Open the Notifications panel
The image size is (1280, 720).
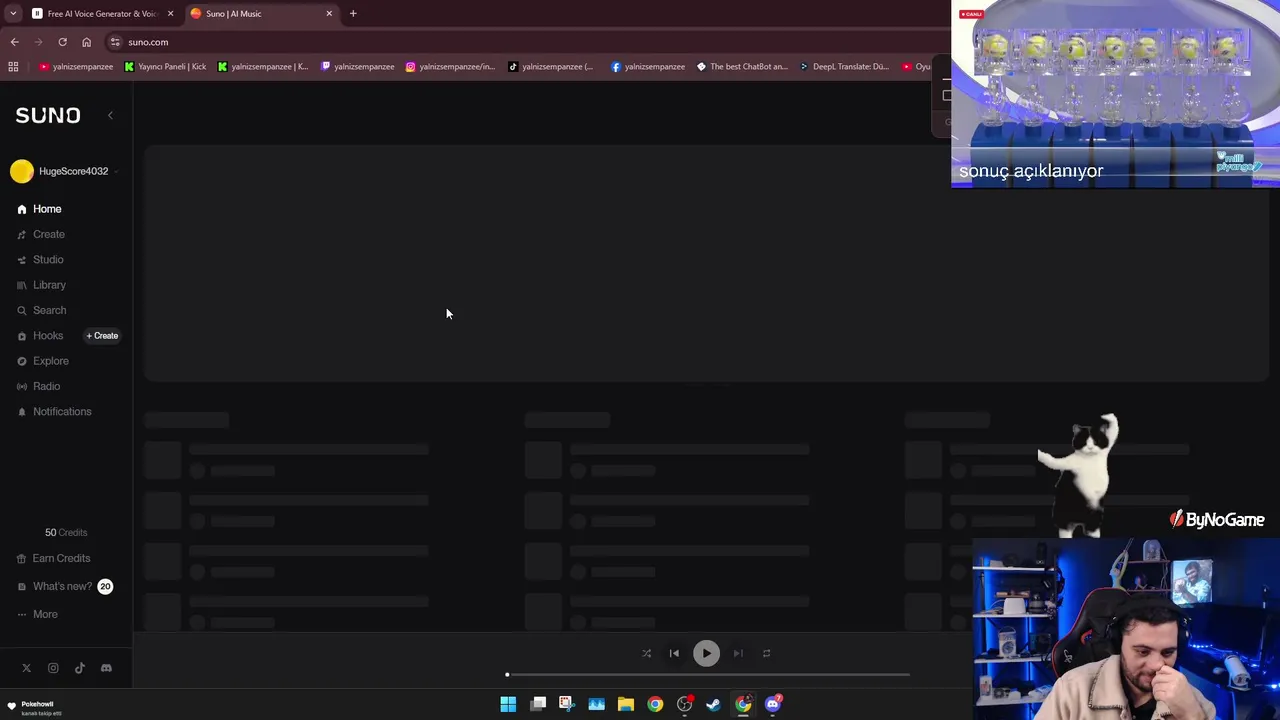pos(54,411)
